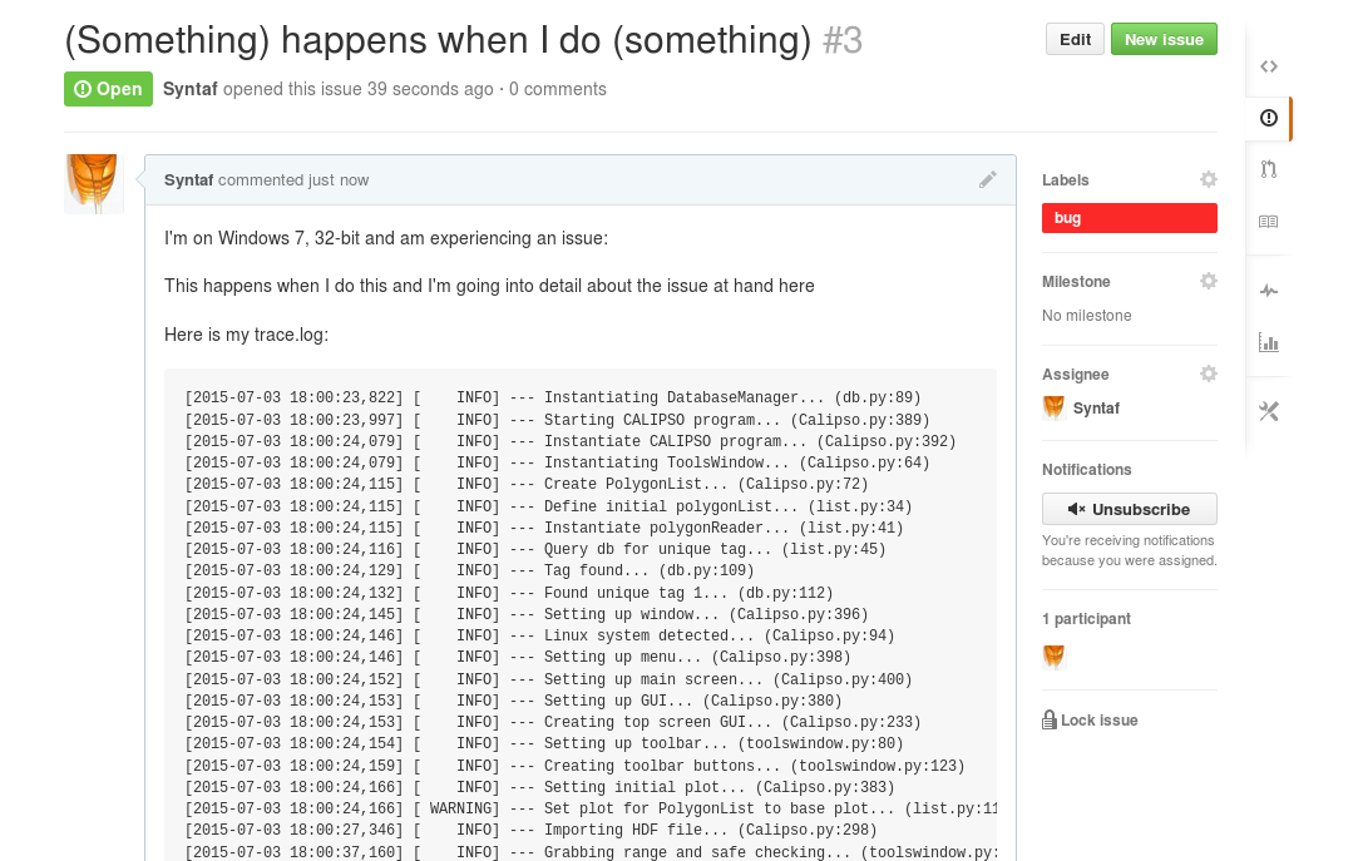The width and height of the screenshot is (1358, 861).
Task: Edit the comment with pencil icon
Action: (x=987, y=179)
